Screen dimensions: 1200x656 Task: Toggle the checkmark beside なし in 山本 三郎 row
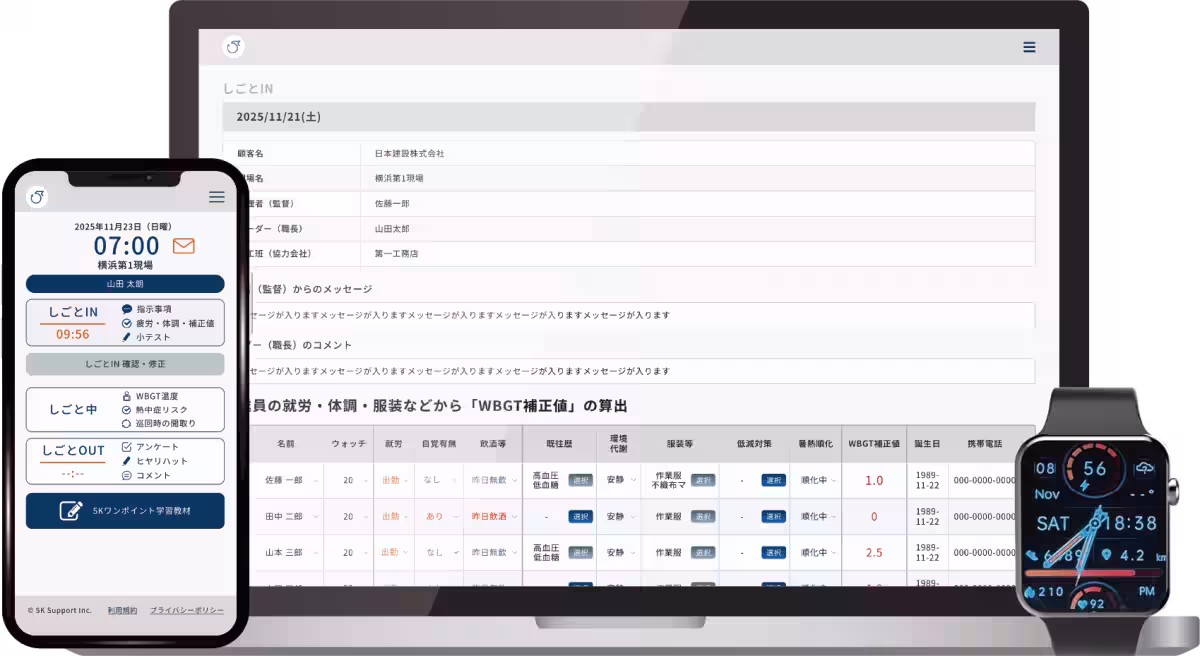456,550
